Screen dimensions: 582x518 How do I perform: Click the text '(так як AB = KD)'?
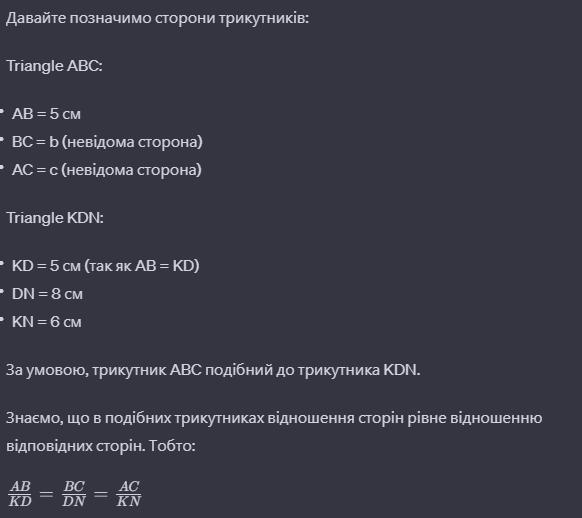pos(142,266)
